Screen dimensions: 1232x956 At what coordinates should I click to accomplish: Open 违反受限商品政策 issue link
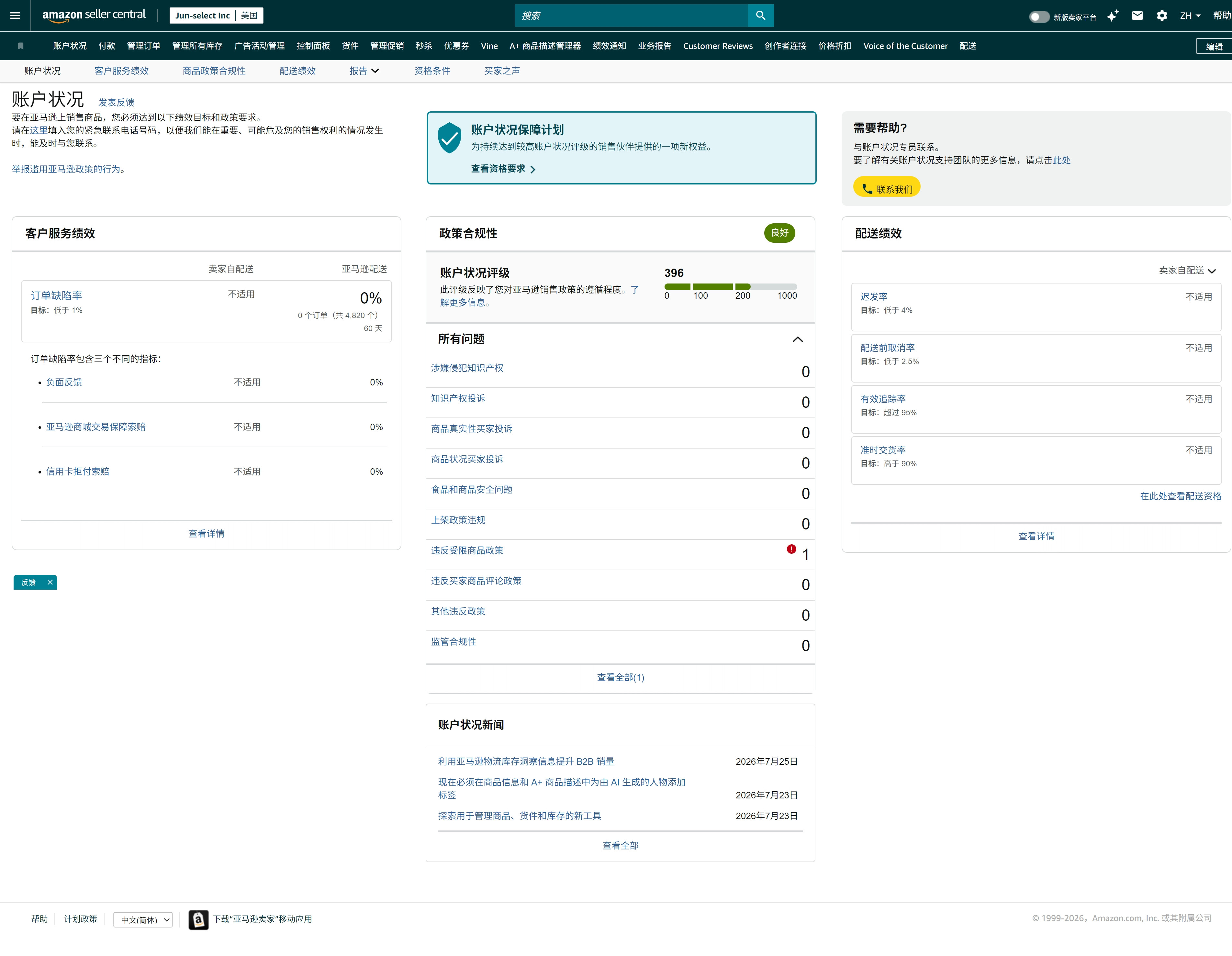(x=467, y=550)
